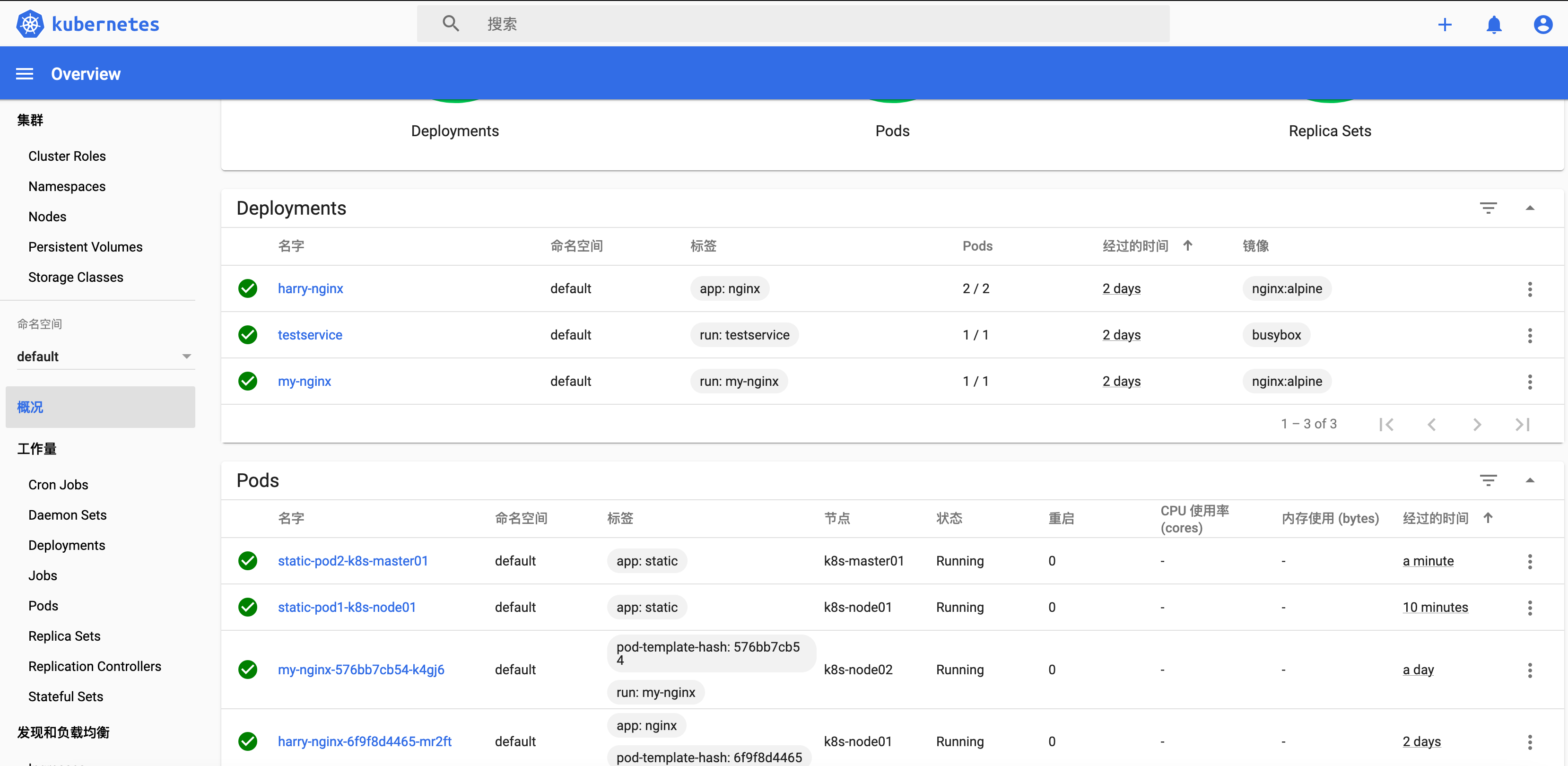Click the Kubernetes logo icon

tap(30, 24)
